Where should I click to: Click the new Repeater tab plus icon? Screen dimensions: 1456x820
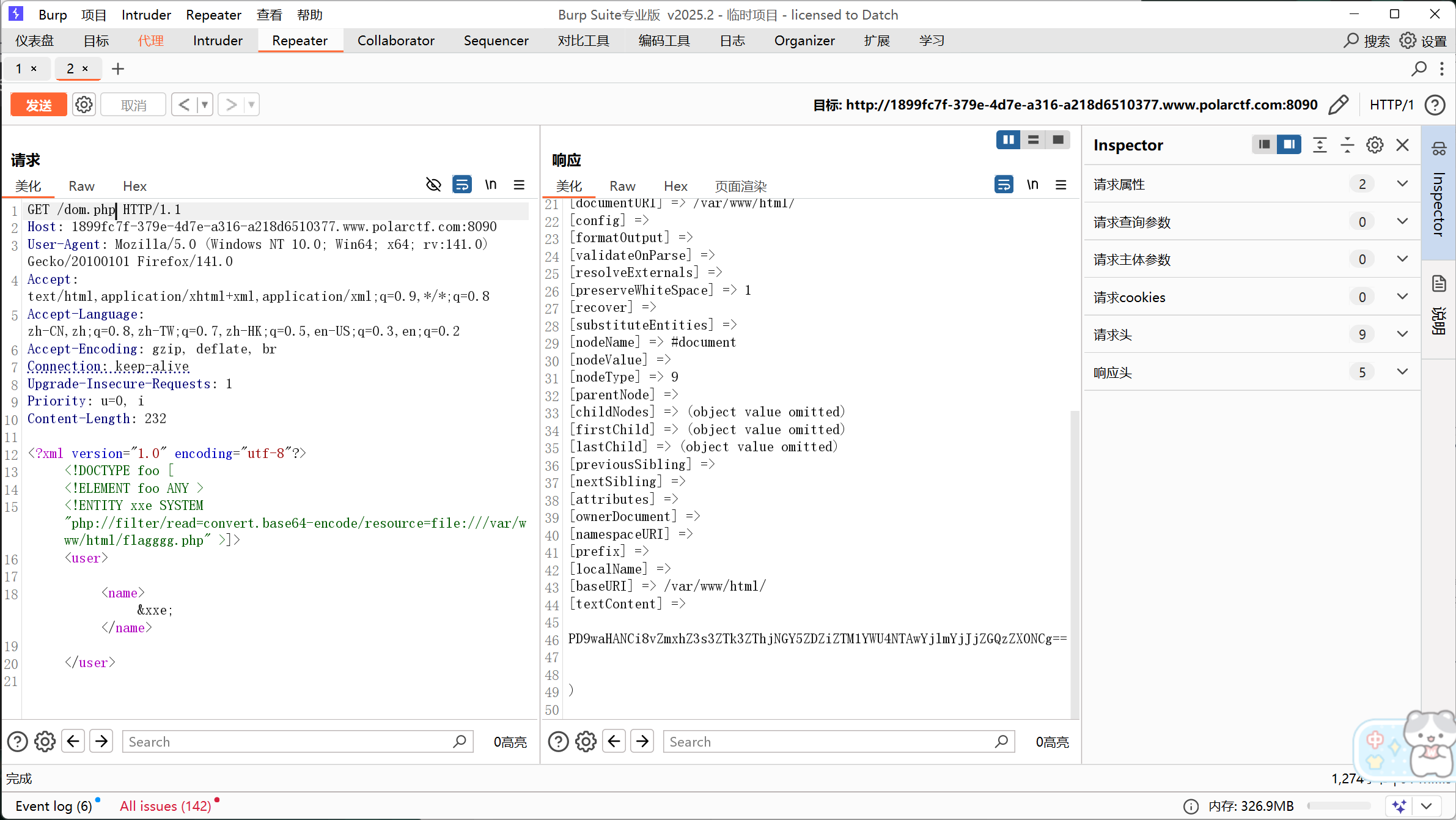[x=118, y=68]
